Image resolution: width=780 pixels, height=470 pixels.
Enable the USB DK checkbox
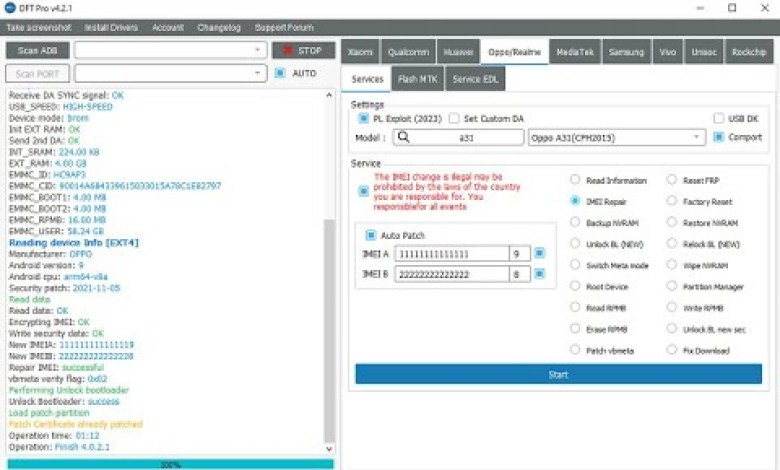pos(718,118)
